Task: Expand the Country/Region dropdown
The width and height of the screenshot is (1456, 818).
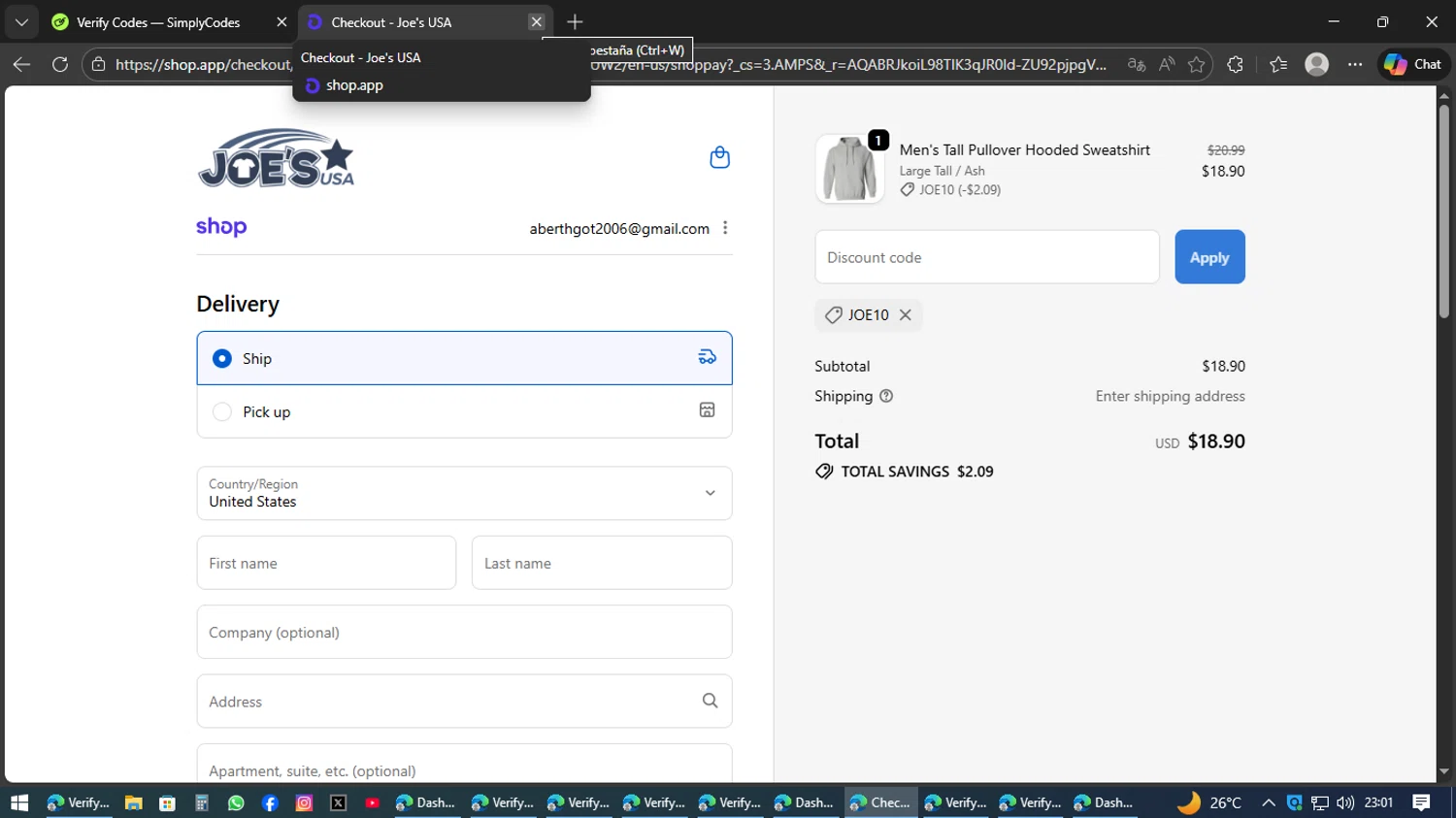Action: (x=464, y=493)
